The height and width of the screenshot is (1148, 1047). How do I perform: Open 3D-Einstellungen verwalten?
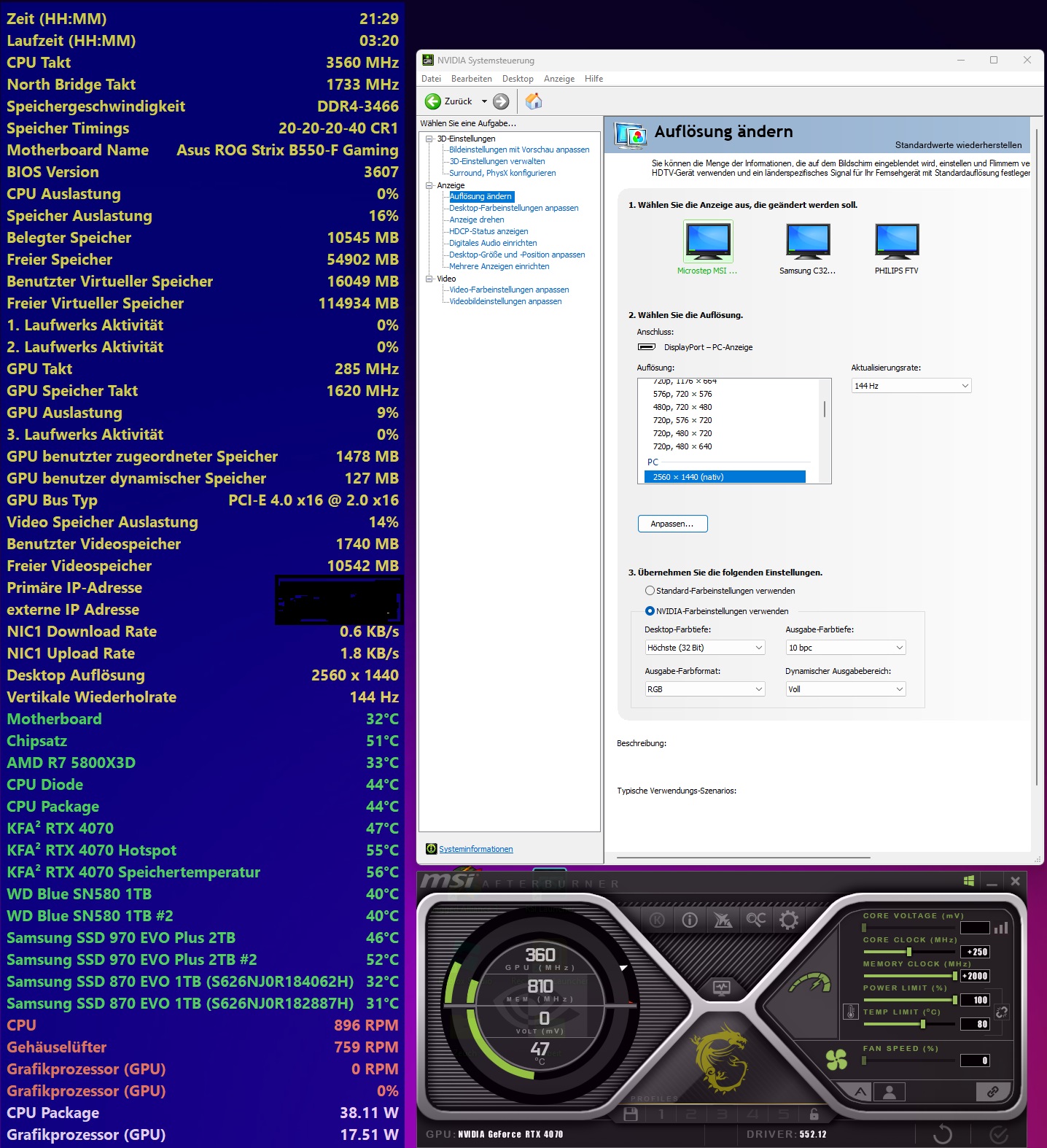[x=497, y=161]
